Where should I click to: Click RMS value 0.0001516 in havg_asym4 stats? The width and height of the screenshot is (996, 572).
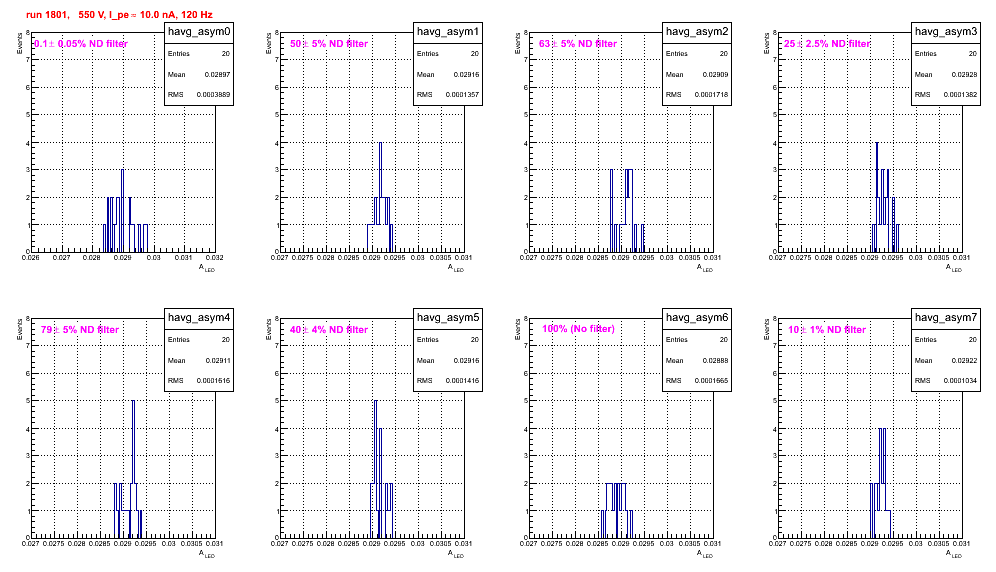213,381
